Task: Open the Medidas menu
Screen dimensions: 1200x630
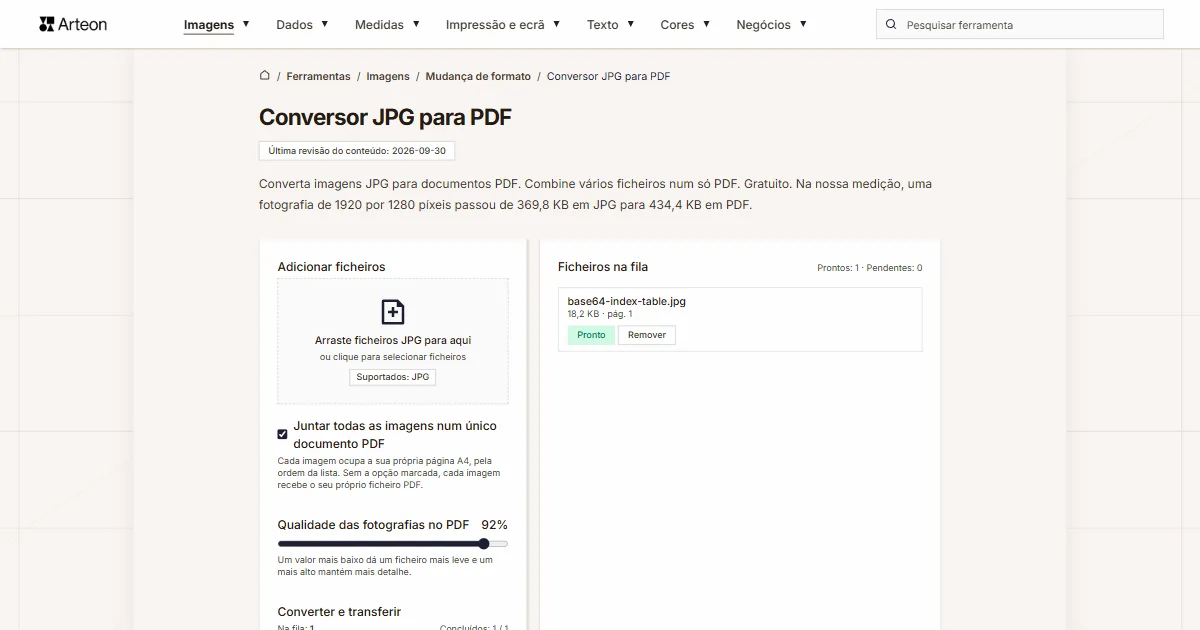Action: pos(379,25)
